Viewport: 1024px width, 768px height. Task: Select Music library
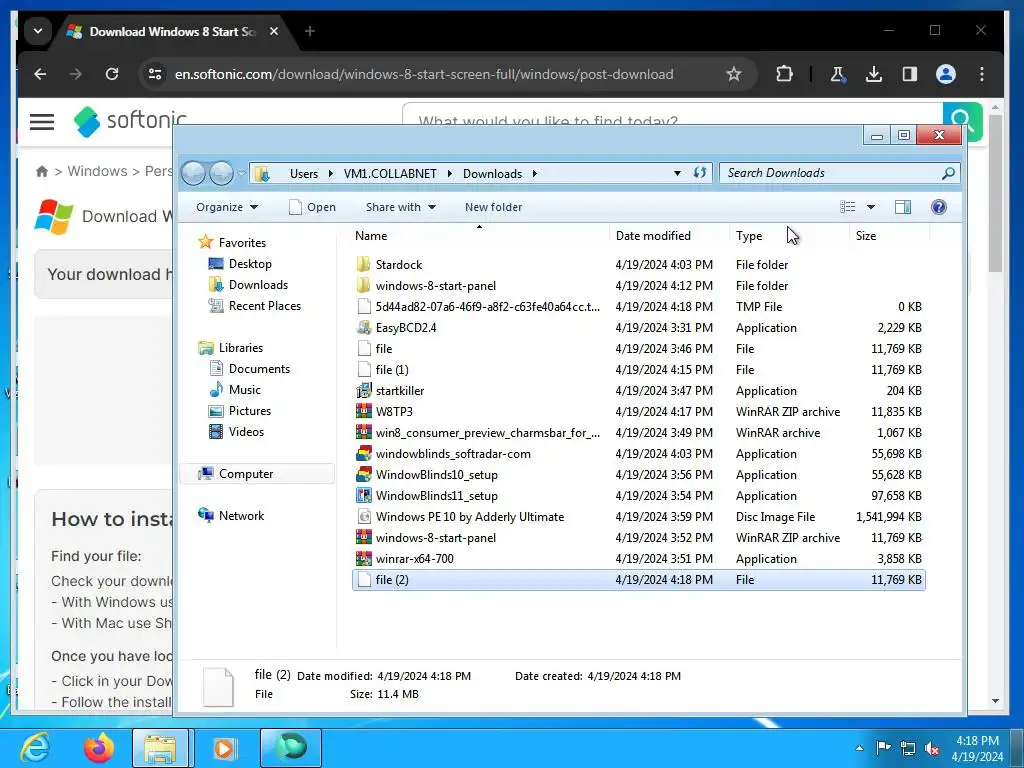click(235, 390)
